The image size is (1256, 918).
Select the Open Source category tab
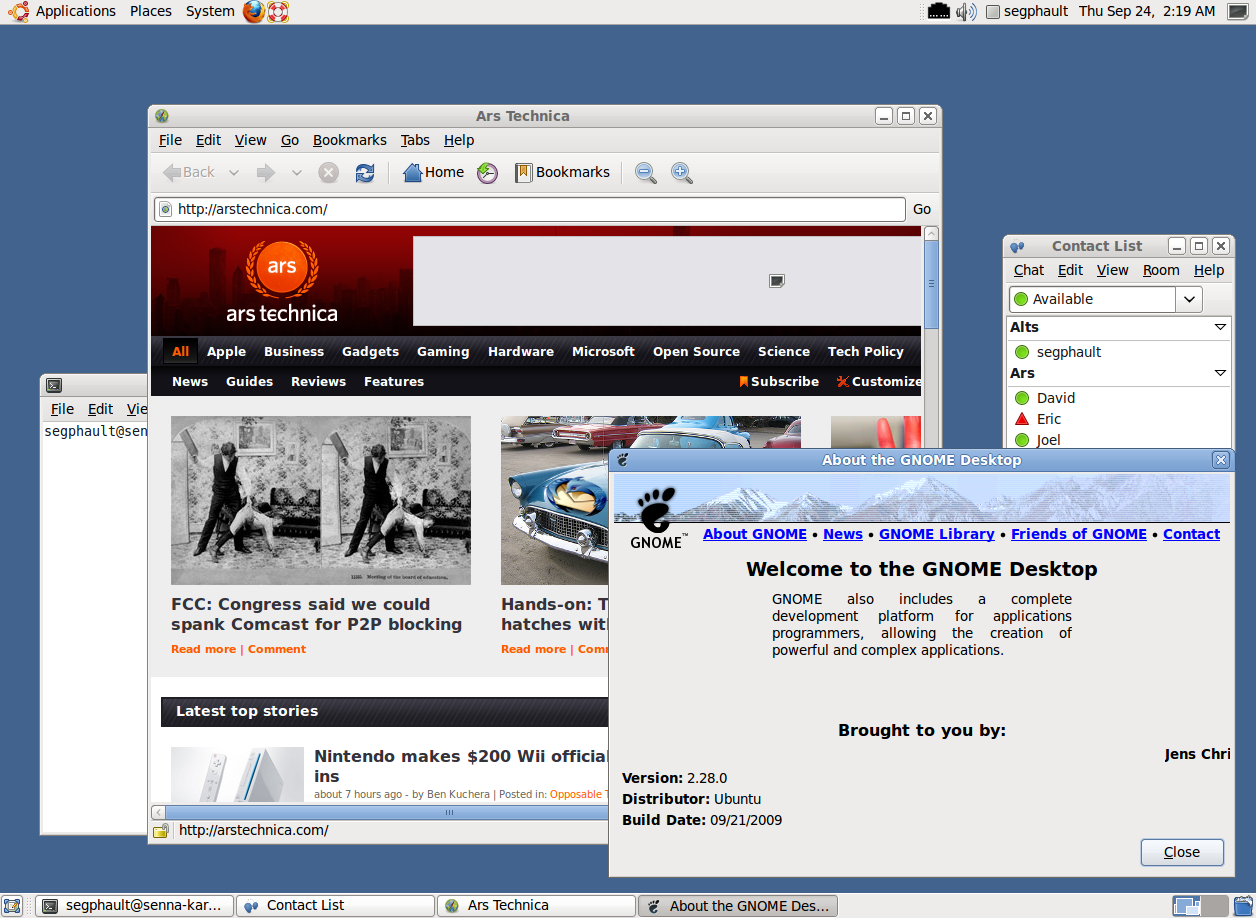tap(696, 352)
